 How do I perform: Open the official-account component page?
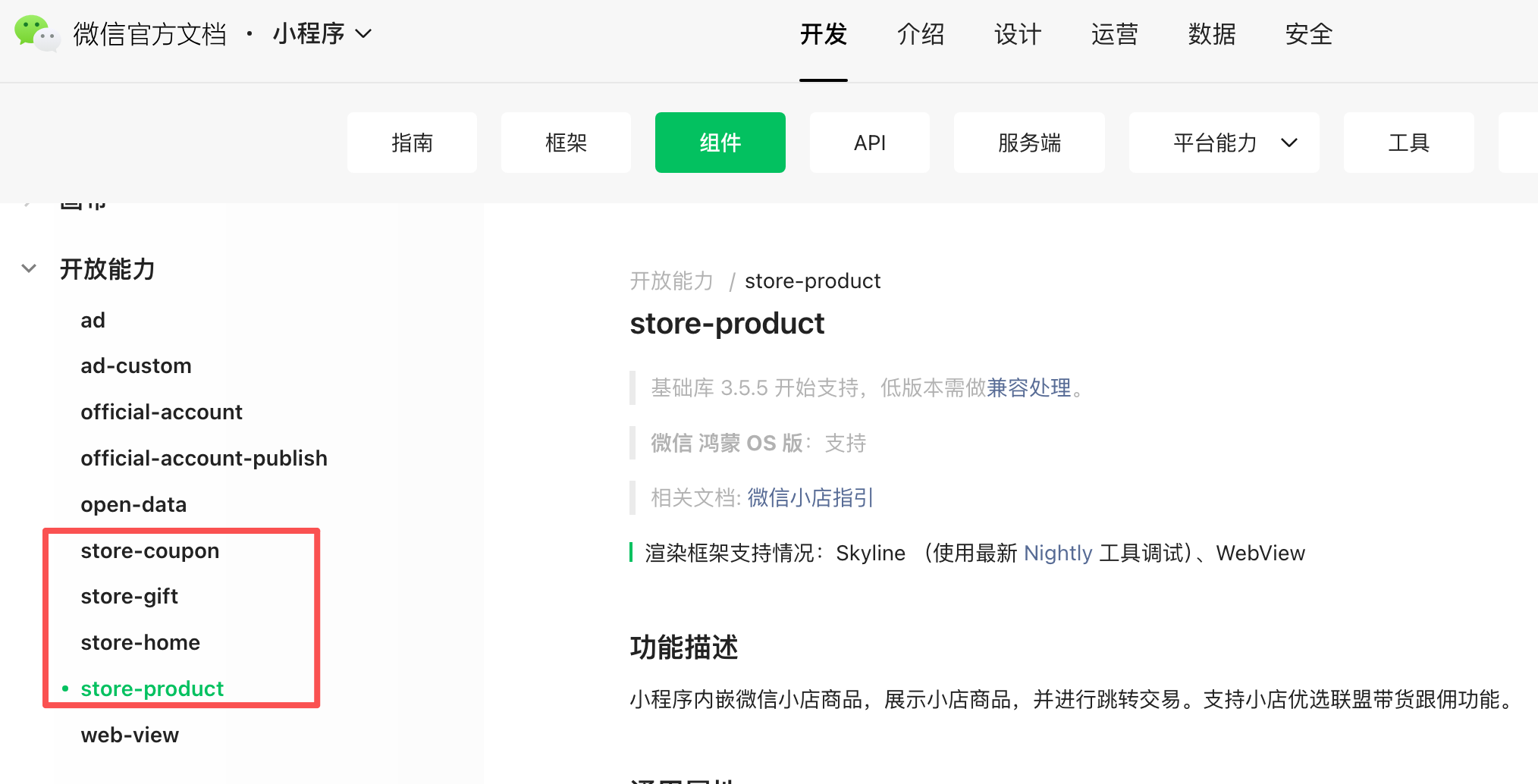(162, 412)
